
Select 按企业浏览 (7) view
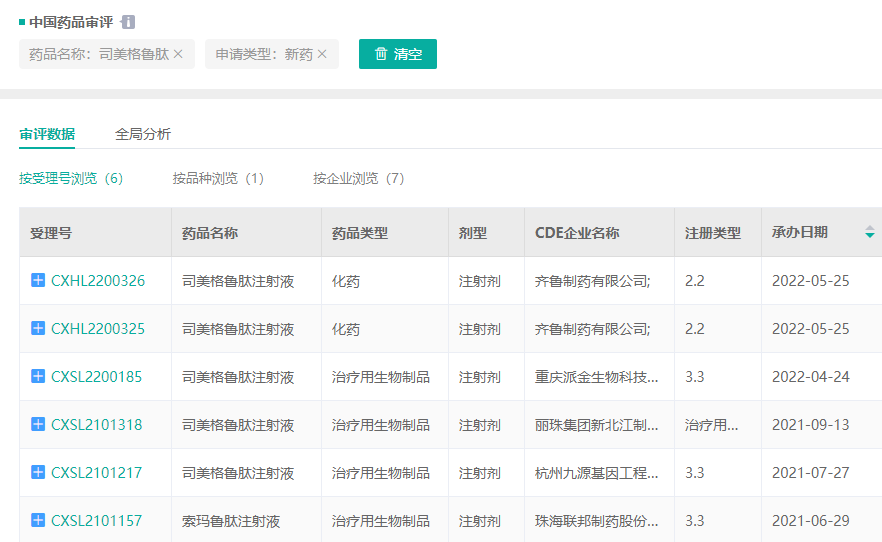tap(358, 178)
